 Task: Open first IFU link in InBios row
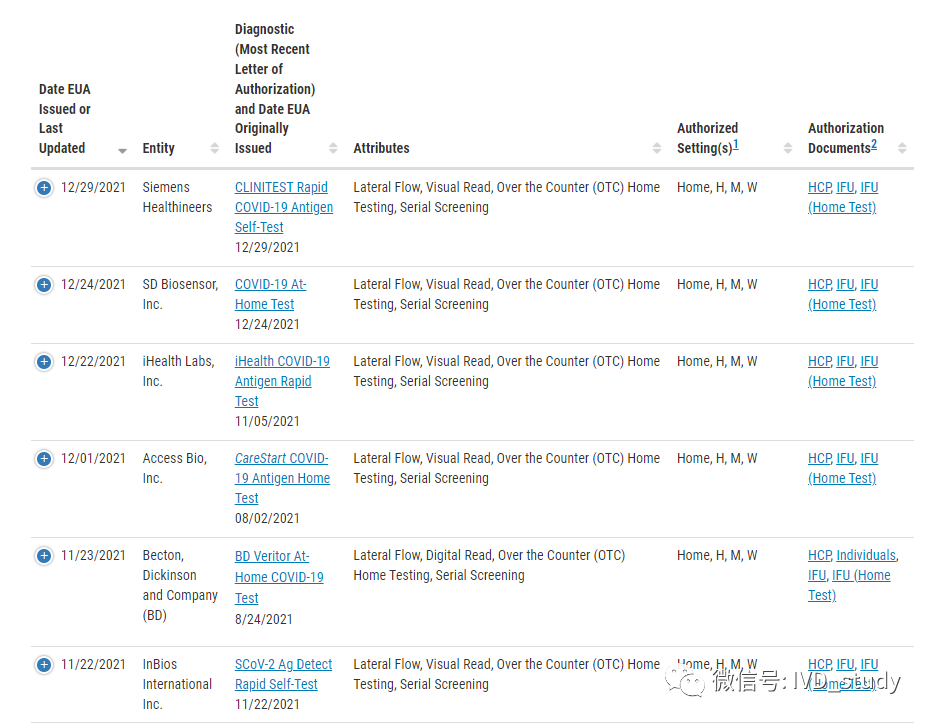[845, 664]
